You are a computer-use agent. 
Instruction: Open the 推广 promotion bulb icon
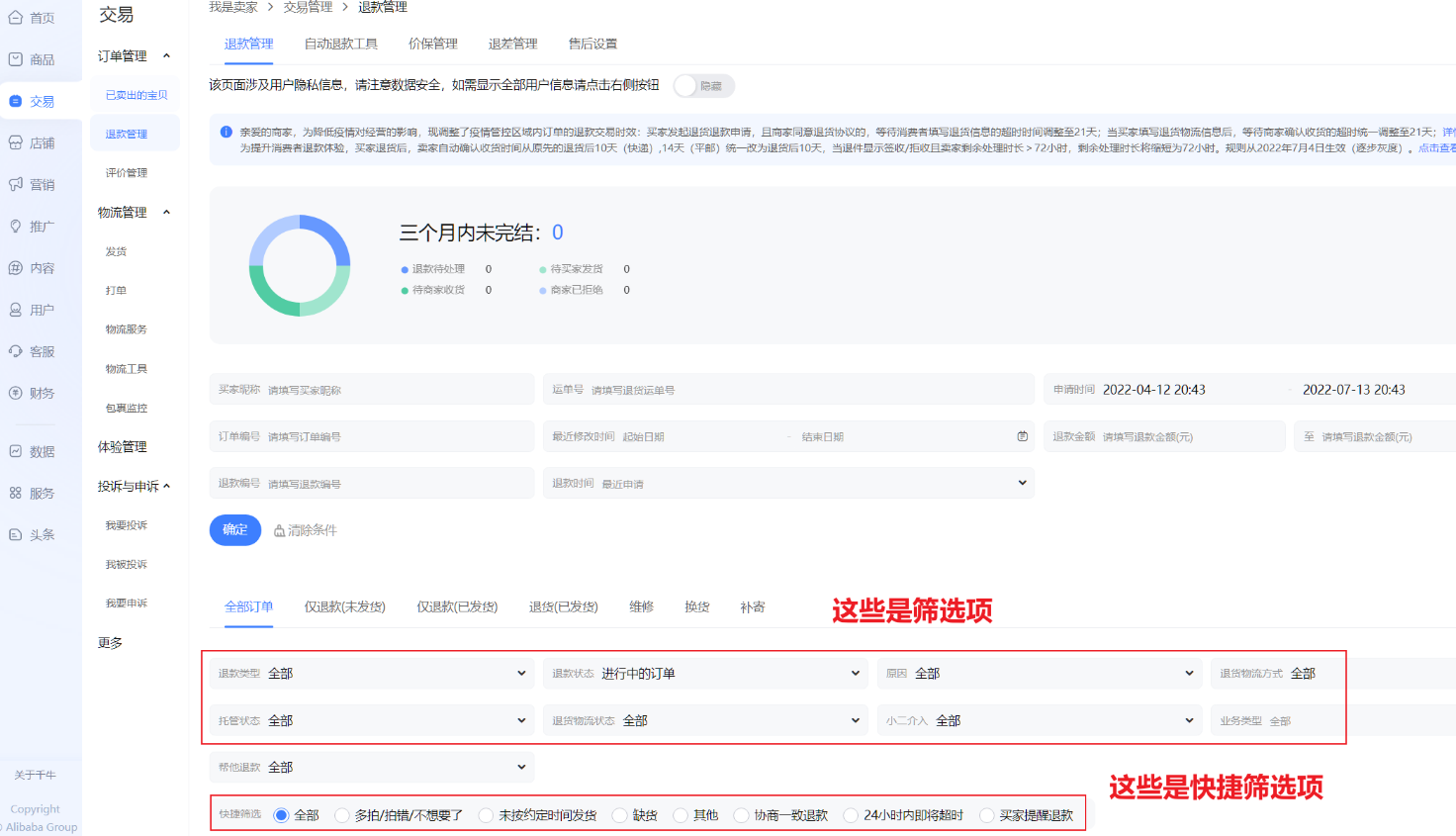[x=15, y=226]
